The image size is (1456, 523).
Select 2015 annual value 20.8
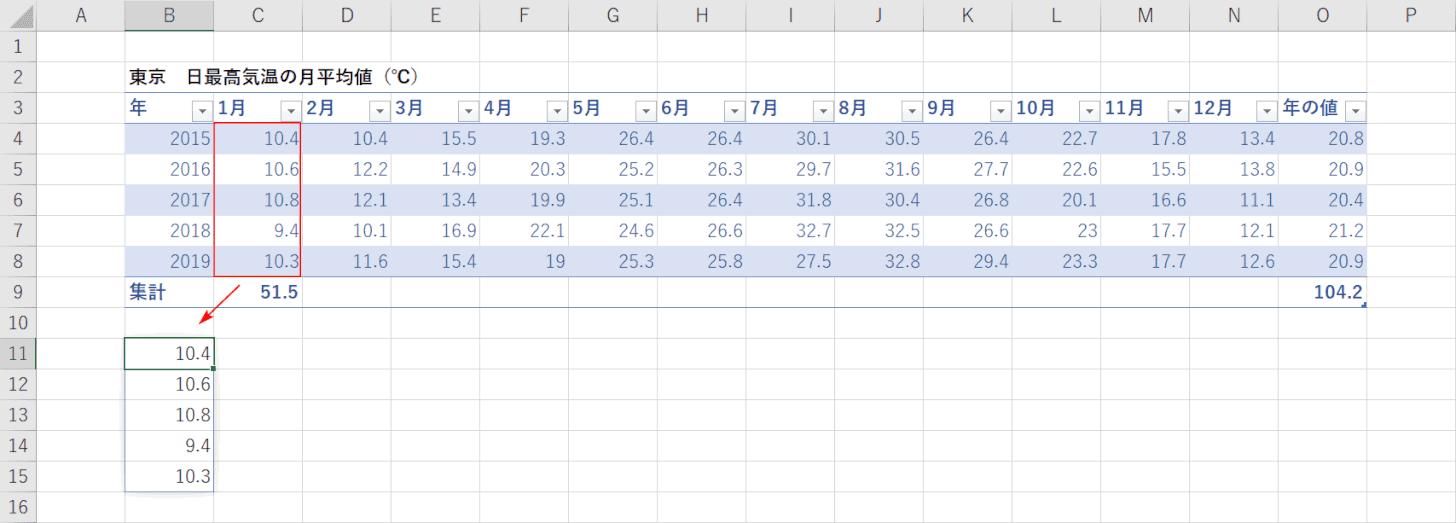[x=1322, y=138]
